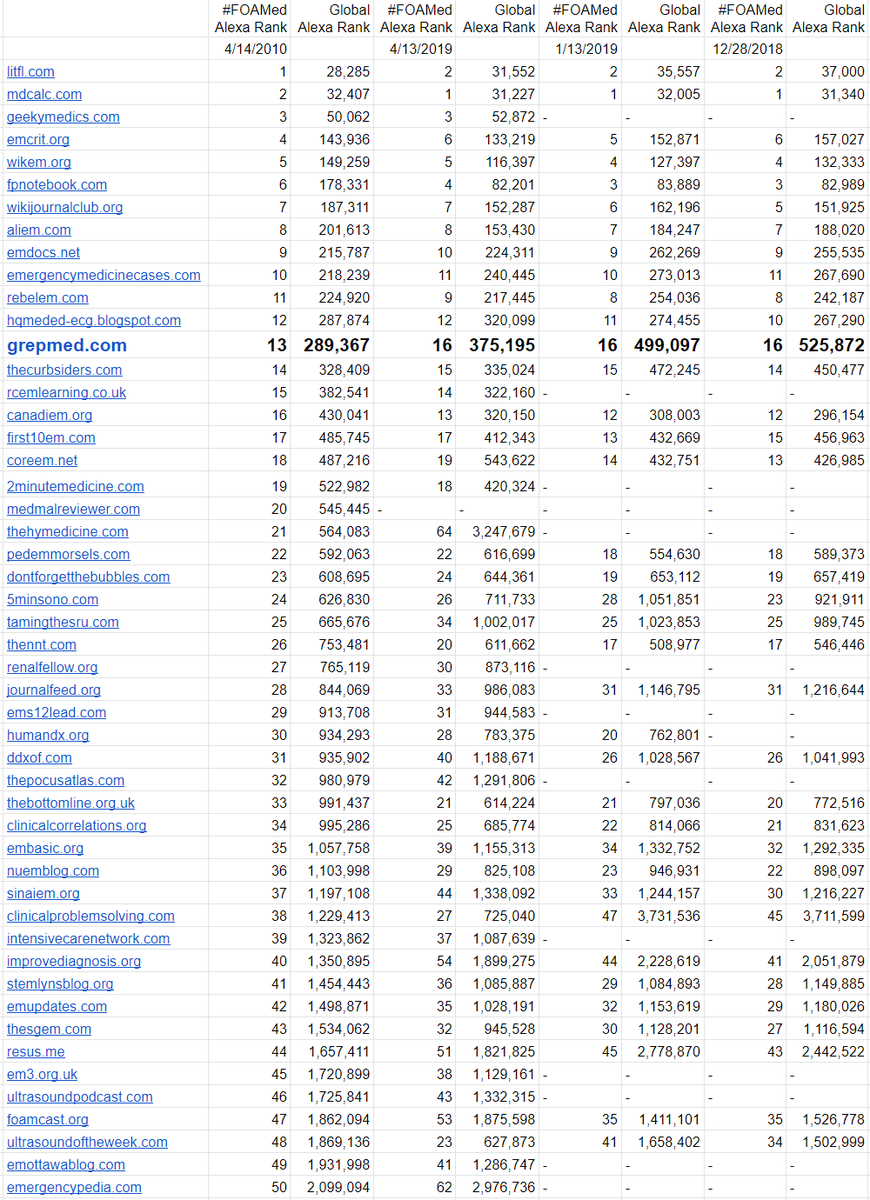Visit the rcemlearning.co.uk link
Image resolution: width=870 pixels, height=1200 pixels.
tap(67, 393)
